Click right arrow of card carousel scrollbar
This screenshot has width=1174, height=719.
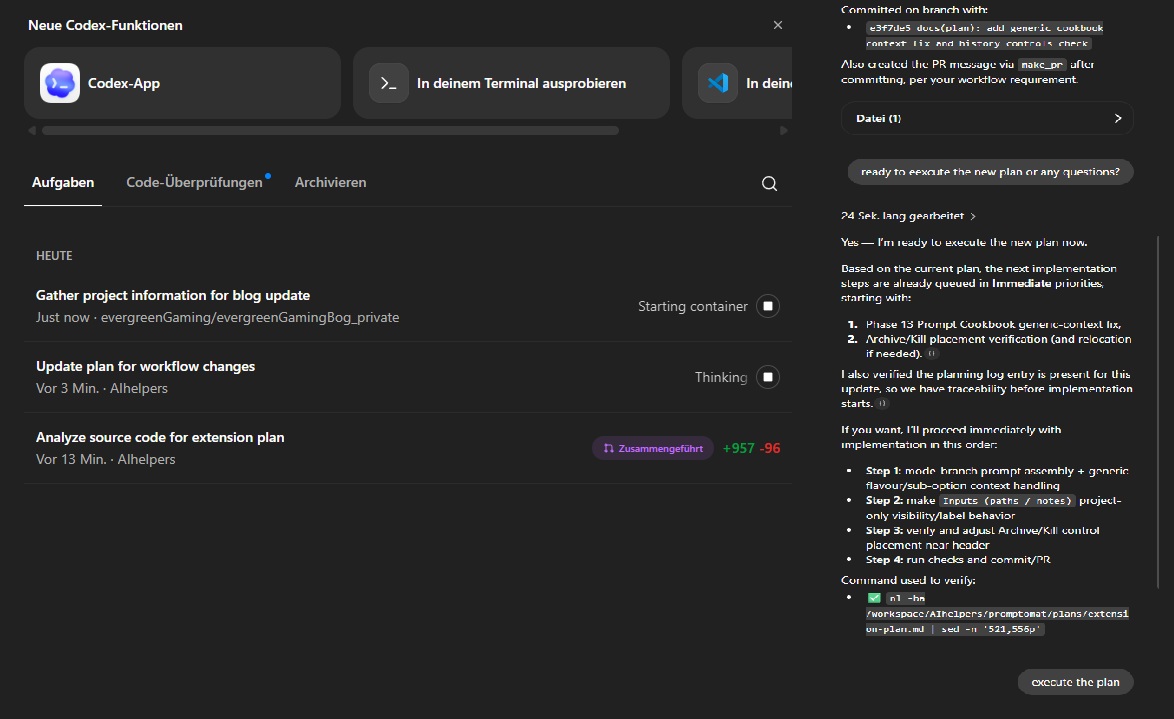(x=783, y=130)
